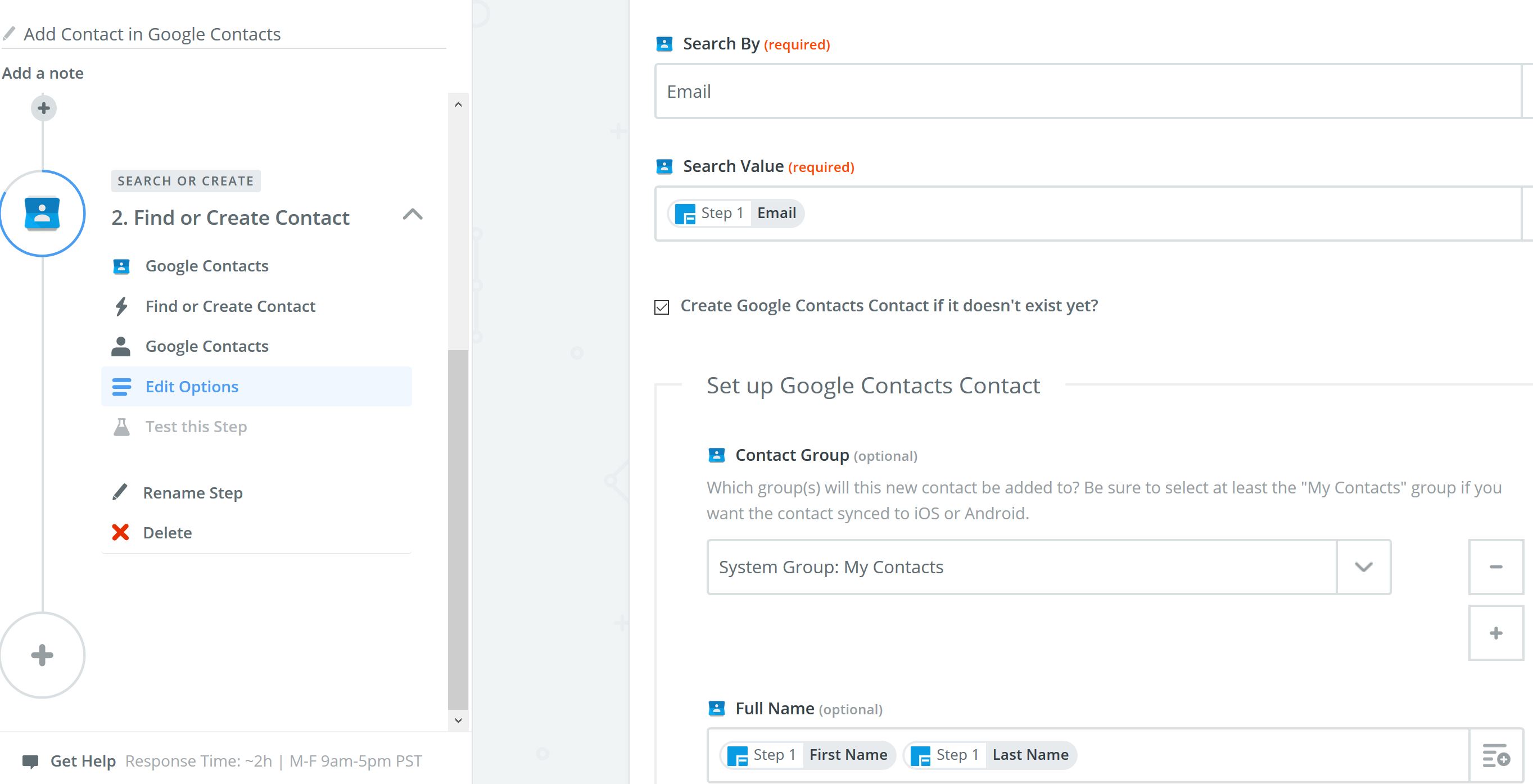Click the Test this Step flask icon
Image resolution: width=1533 pixels, height=784 pixels.
point(121,427)
